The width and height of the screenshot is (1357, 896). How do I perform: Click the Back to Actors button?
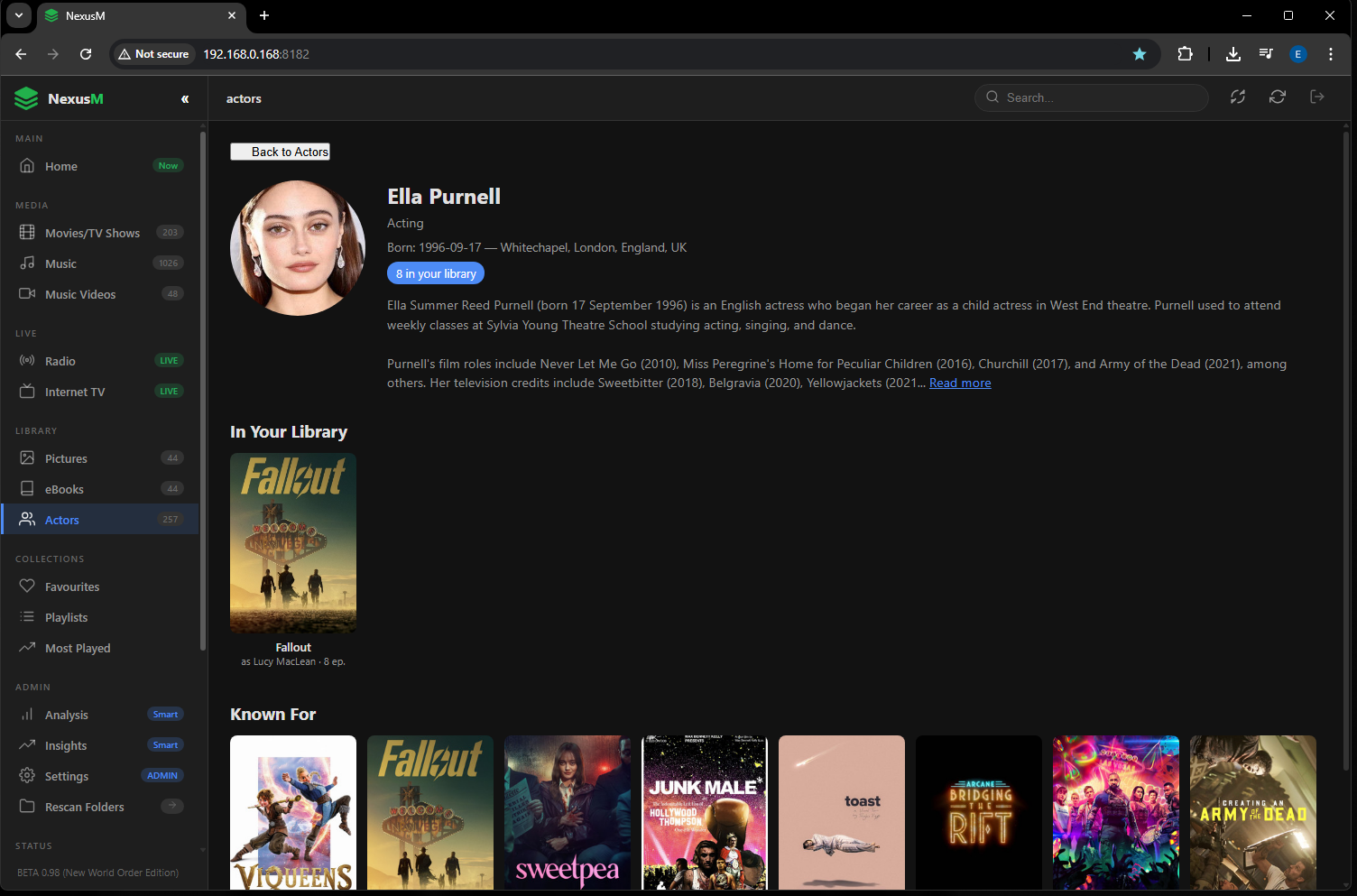coord(280,151)
